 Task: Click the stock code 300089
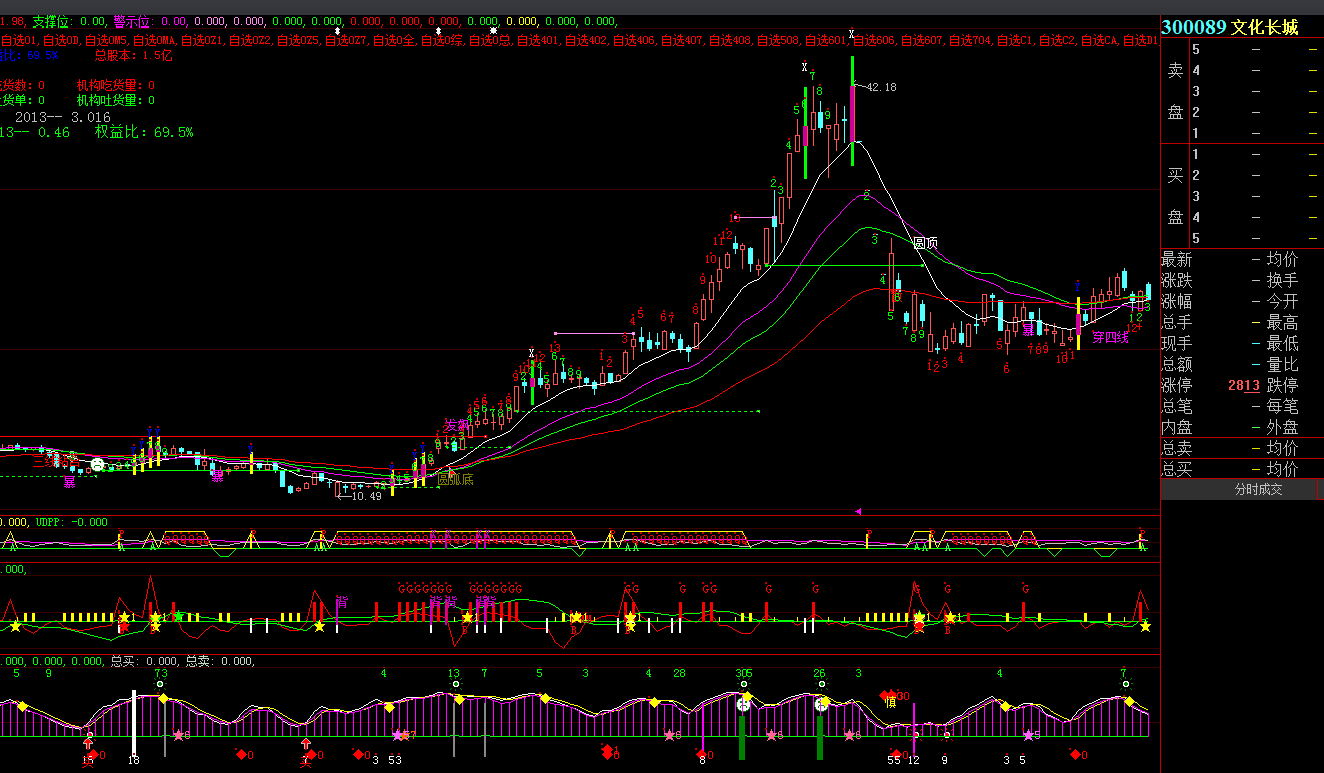[1193, 27]
